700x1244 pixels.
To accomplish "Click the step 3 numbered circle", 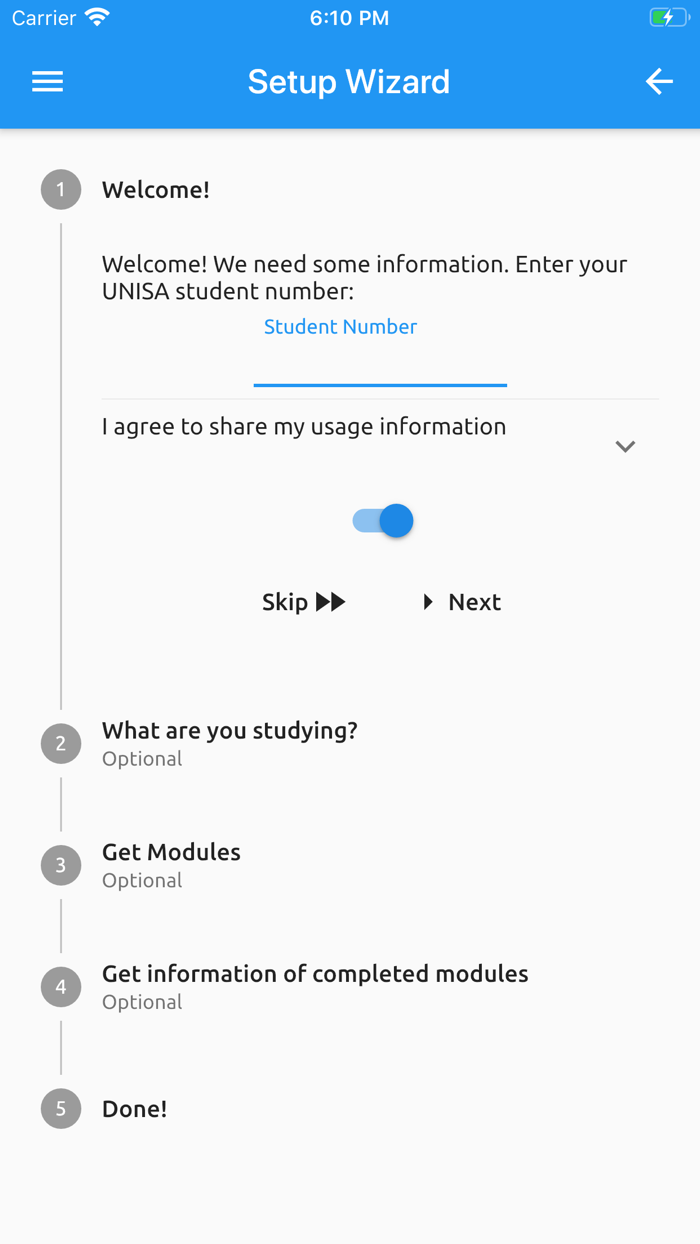I will (x=60, y=865).
